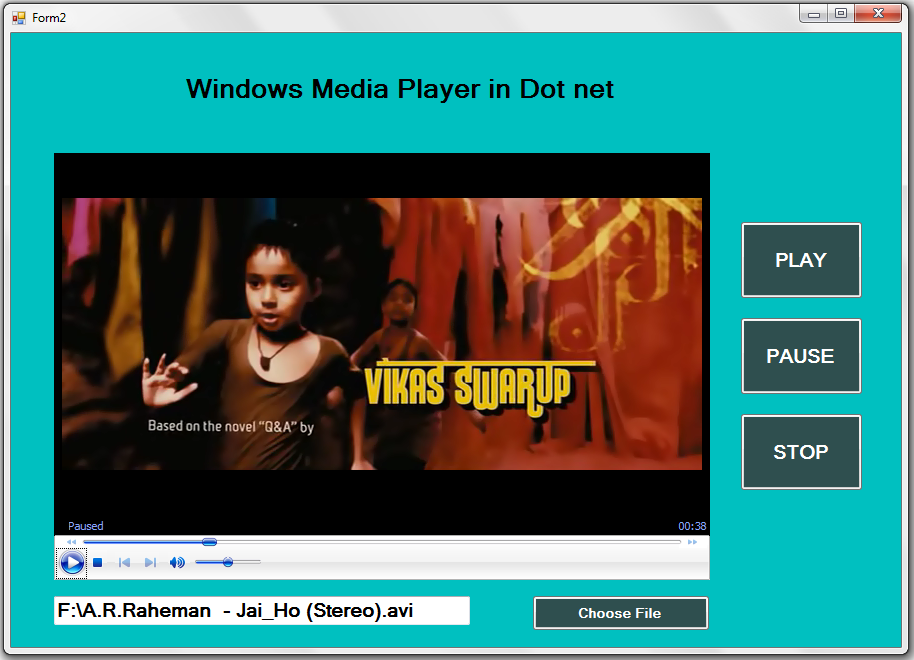Image resolution: width=914 pixels, height=660 pixels.
Task: Toggle the Paused state via player Play button
Action: (70, 562)
